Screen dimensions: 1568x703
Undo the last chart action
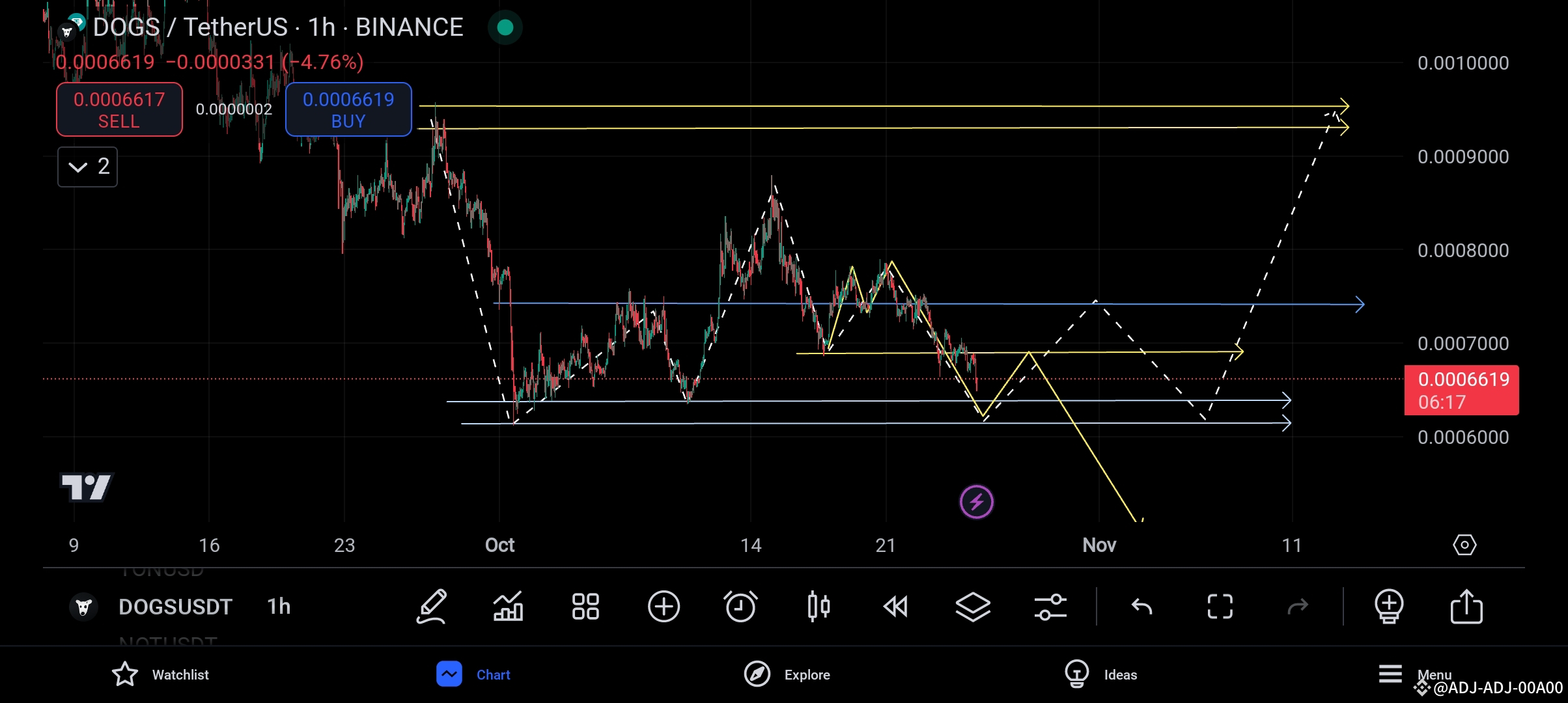click(x=1140, y=606)
